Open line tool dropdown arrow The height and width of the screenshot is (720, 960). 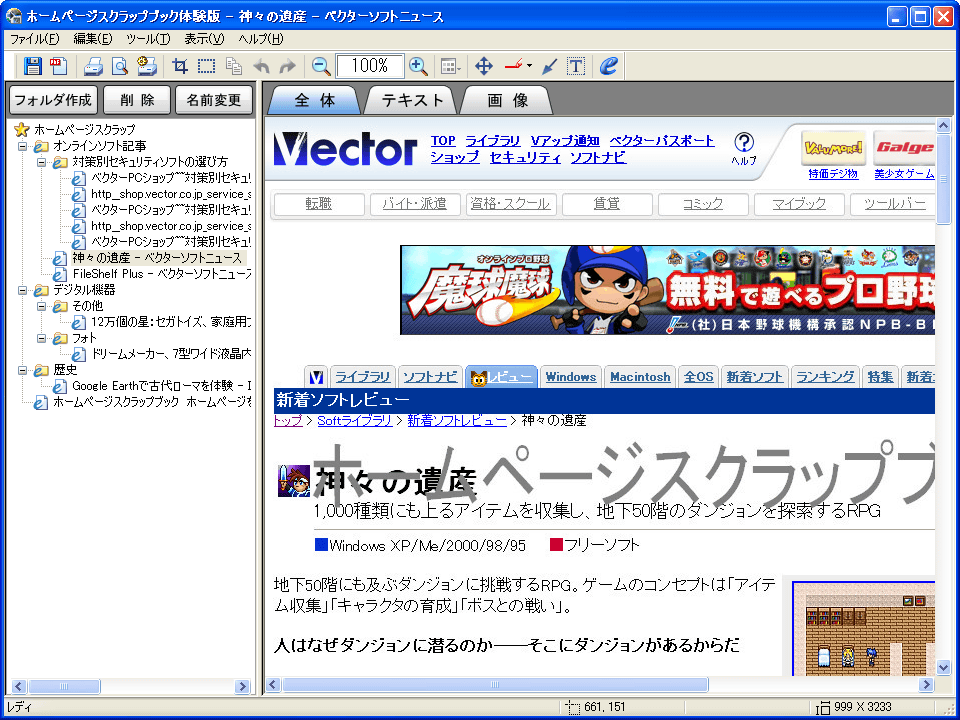point(529,66)
